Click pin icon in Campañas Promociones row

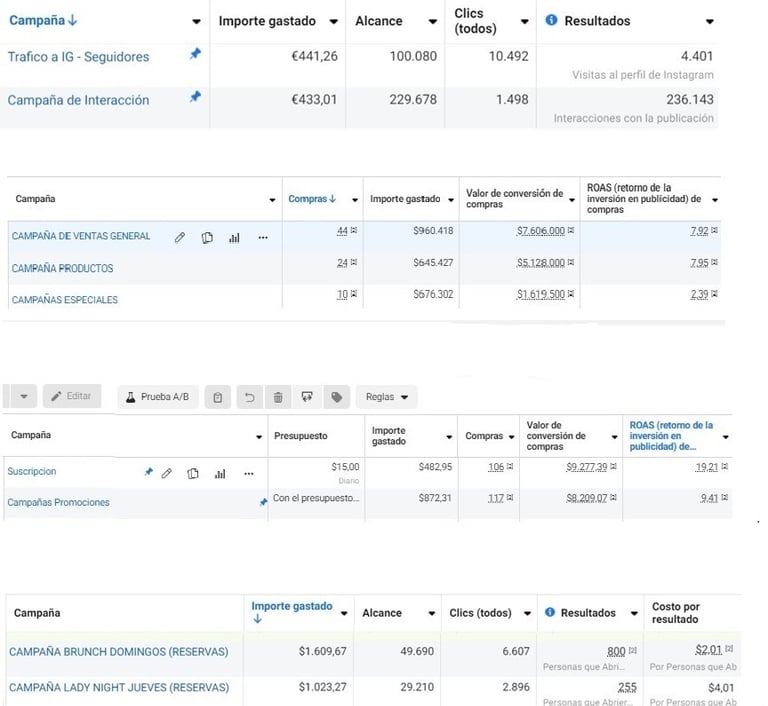point(264,502)
